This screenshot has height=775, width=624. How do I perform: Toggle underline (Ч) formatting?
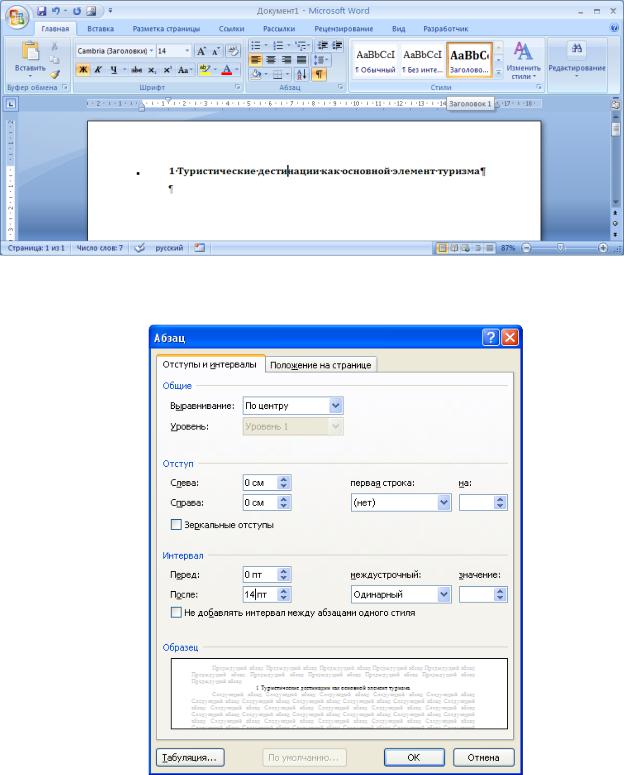coord(113,70)
